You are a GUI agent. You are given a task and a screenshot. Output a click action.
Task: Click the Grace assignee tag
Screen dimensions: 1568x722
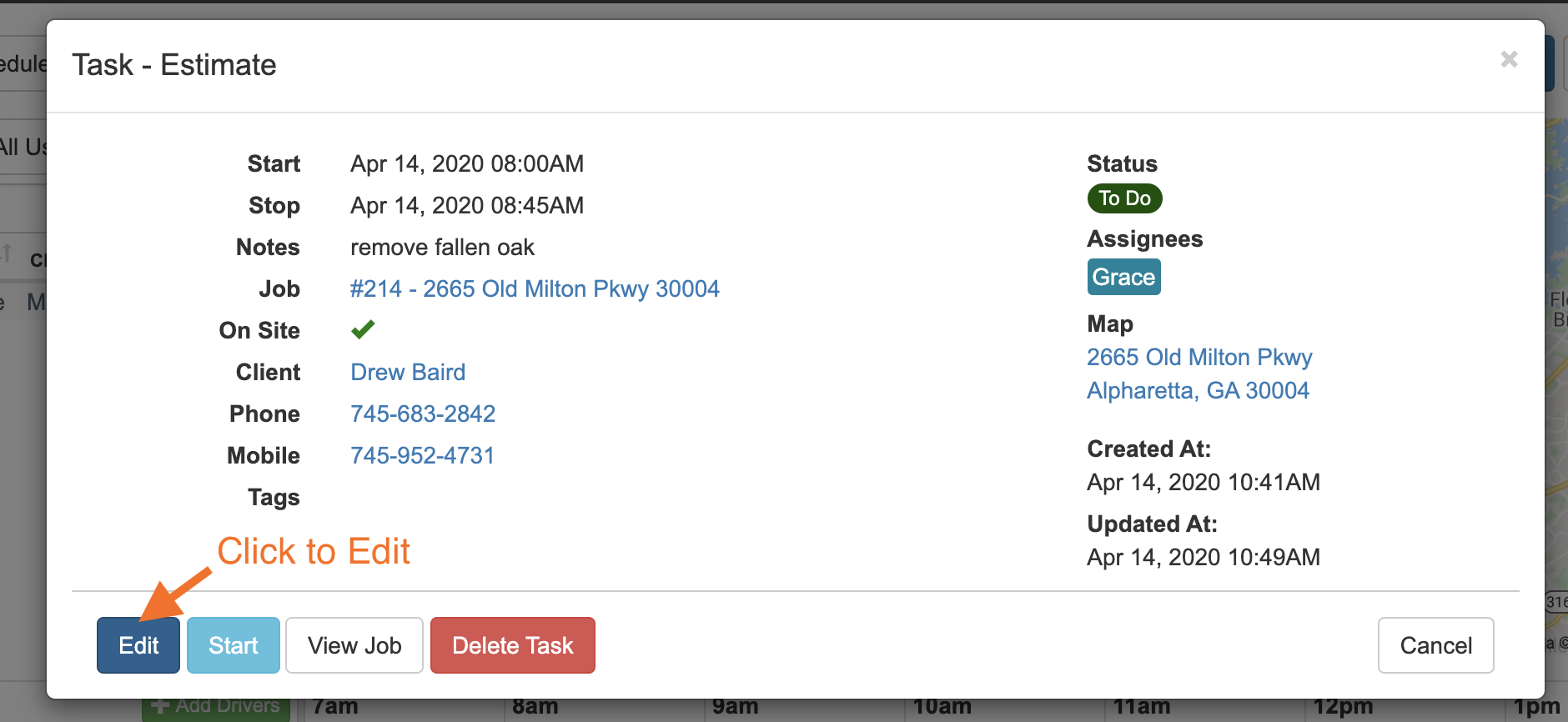(1123, 277)
